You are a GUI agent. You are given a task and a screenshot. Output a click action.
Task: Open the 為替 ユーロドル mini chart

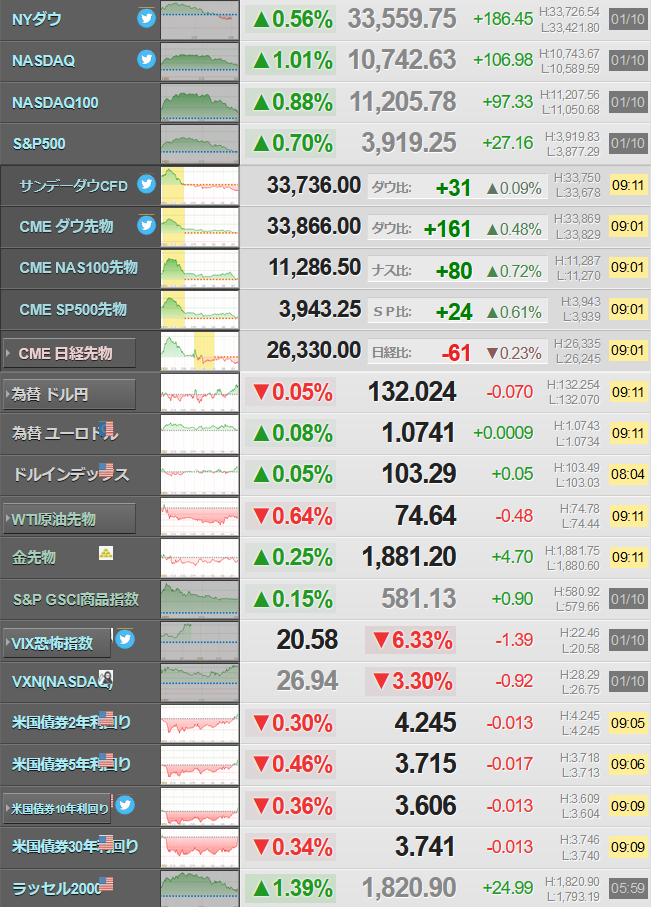coord(200,434)
